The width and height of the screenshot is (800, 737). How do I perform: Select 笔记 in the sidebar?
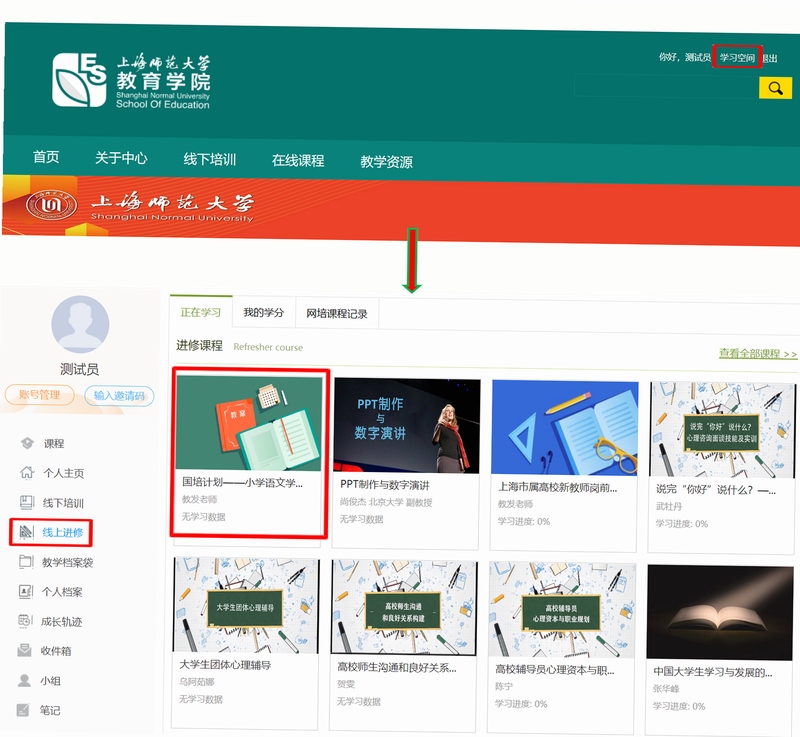point(49,710)
